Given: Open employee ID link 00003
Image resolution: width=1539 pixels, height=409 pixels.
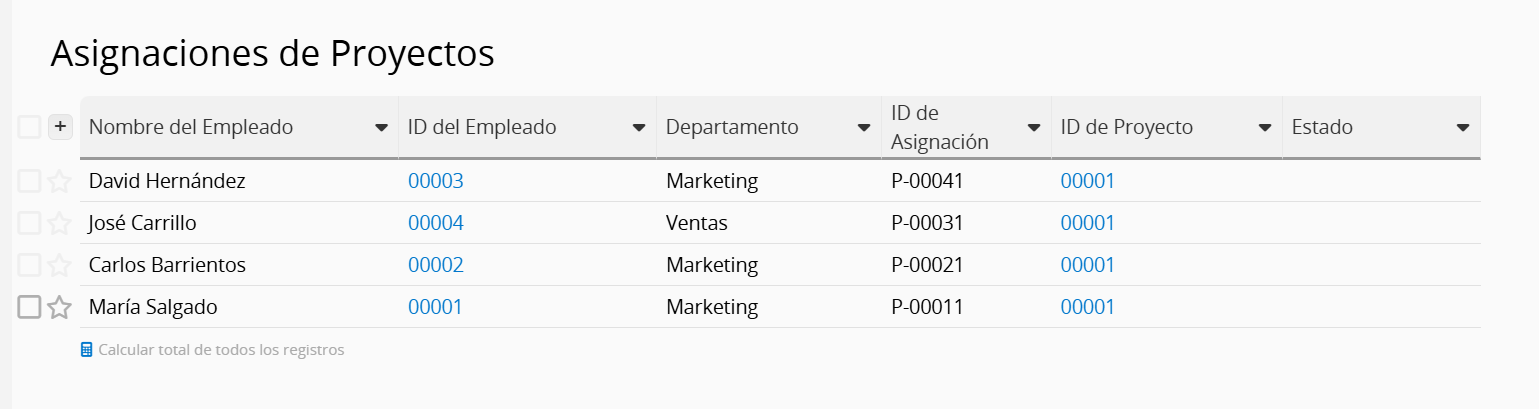Looking at the screenshot, I should (436, 181).
